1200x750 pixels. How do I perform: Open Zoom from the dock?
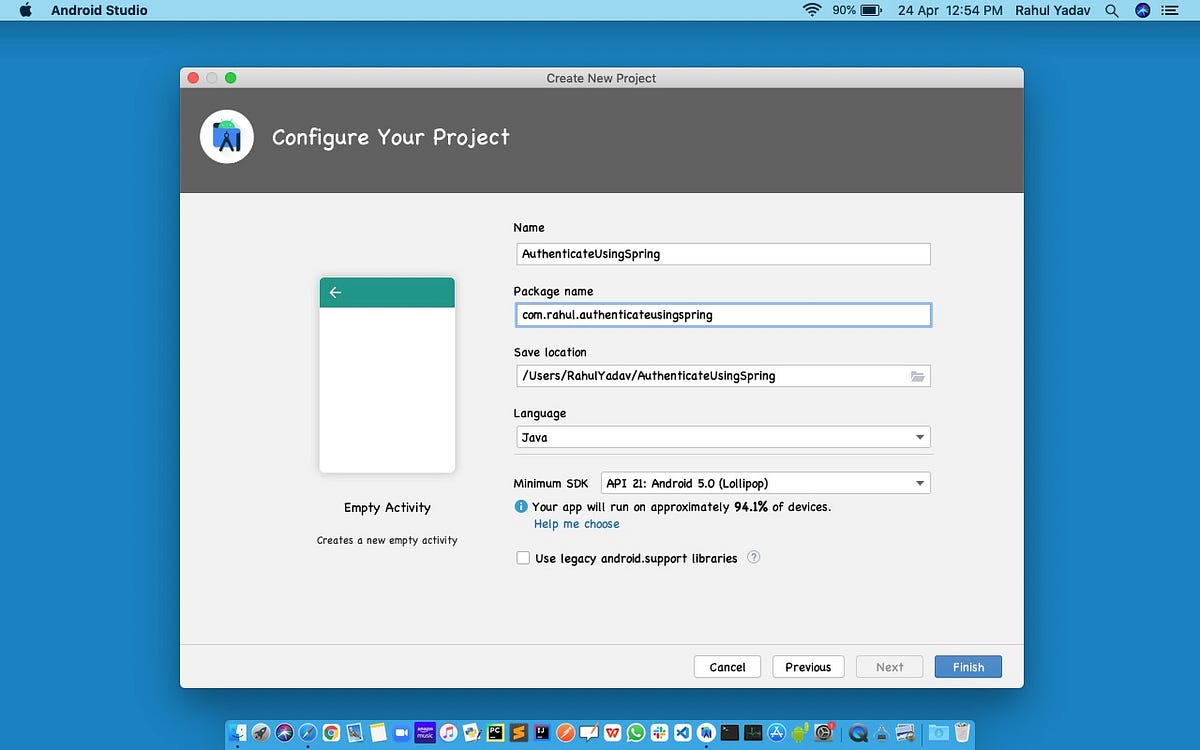402,732
